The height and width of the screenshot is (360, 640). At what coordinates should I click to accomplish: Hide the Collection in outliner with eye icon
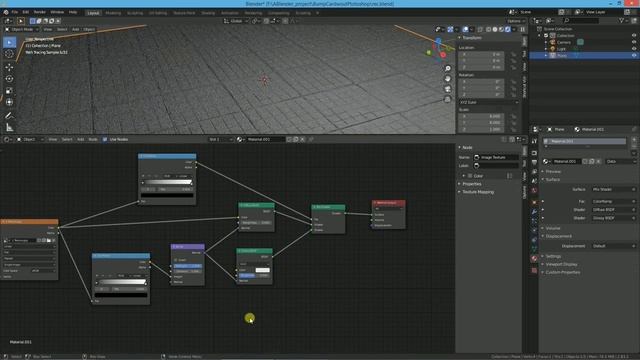[634, 36]
